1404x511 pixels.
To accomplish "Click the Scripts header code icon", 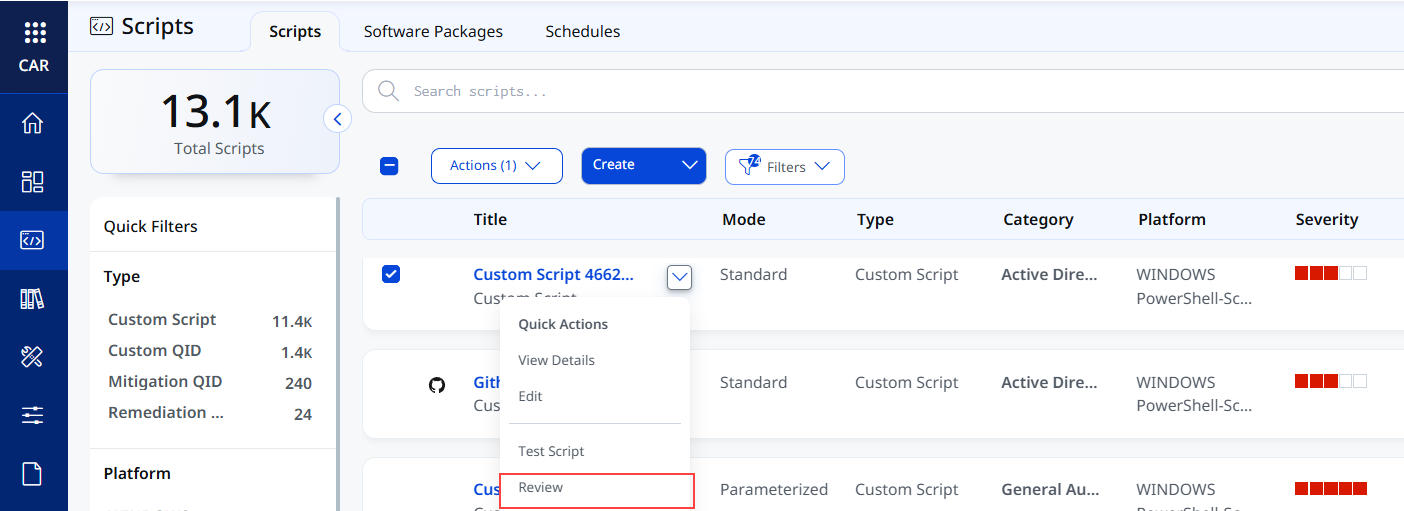I will (x=101, y=26).
